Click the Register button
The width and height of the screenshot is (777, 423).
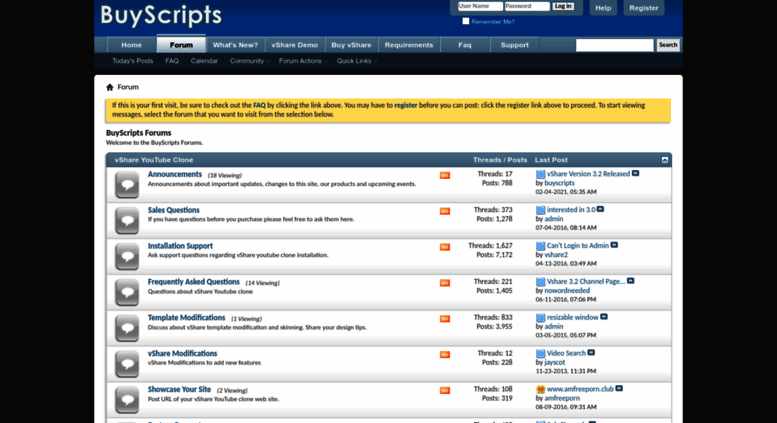pos(644,8)
